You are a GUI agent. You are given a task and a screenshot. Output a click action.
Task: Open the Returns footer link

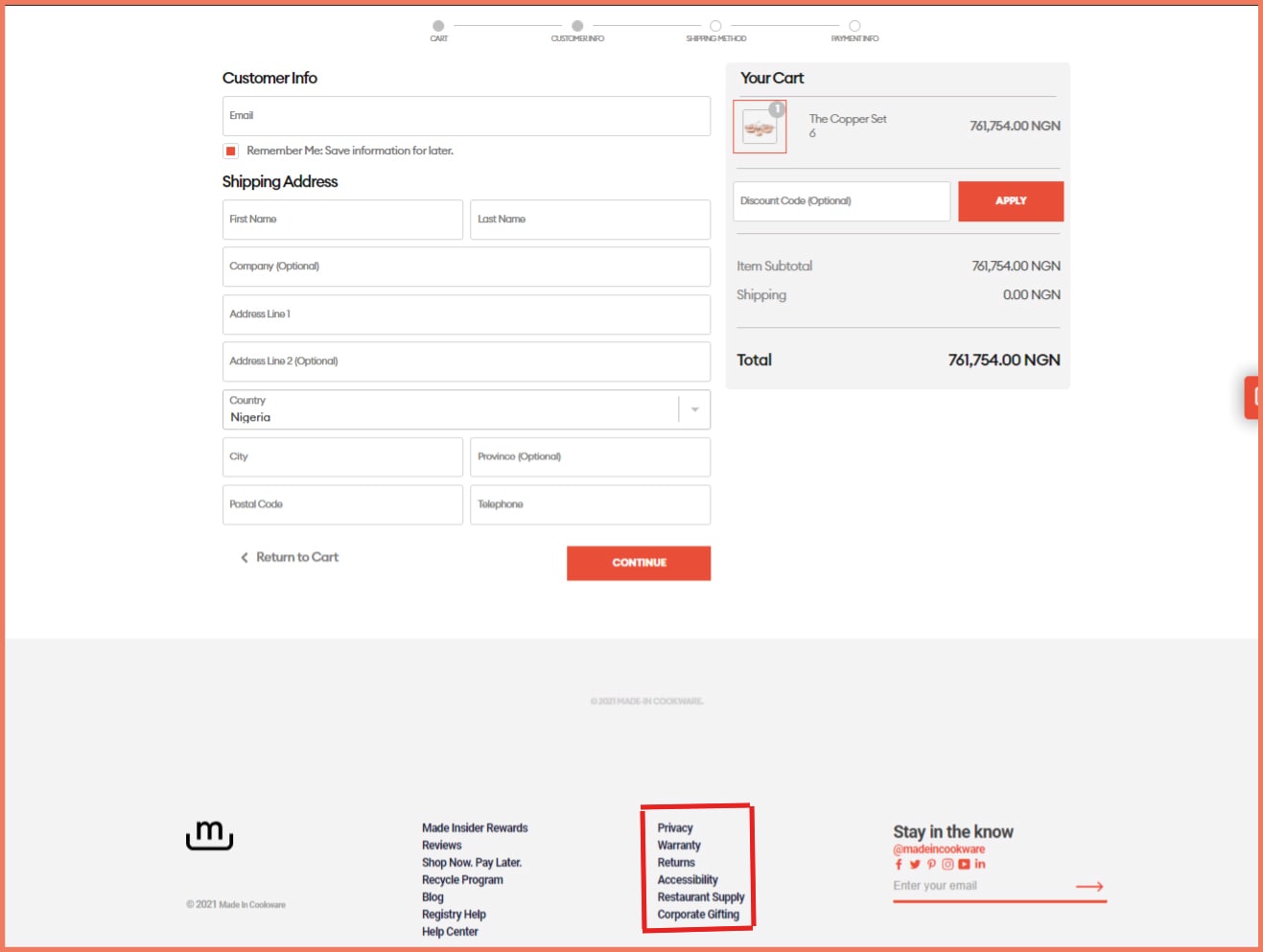(676, 863)
